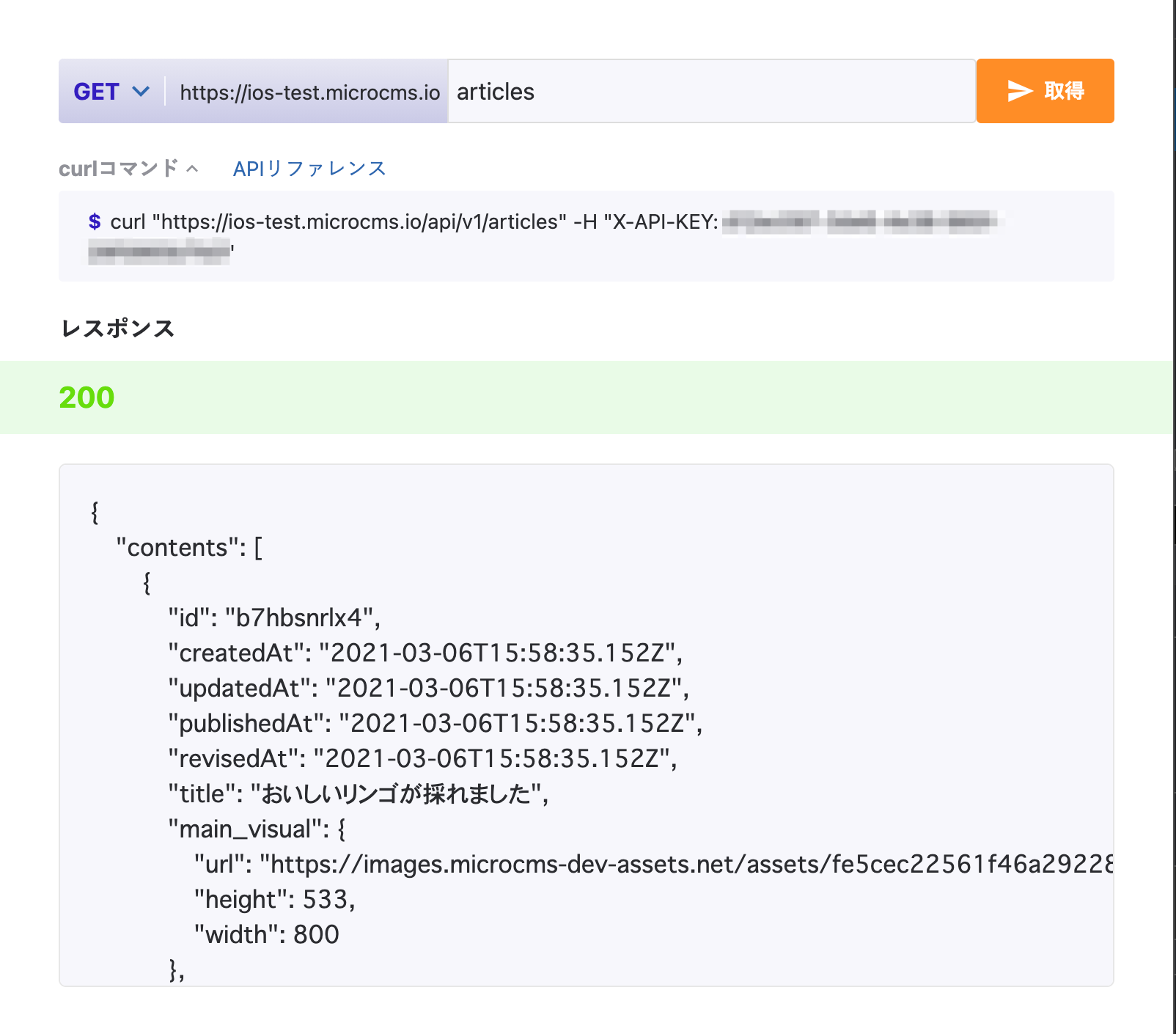Collapse the curlコマンド section

119,169
